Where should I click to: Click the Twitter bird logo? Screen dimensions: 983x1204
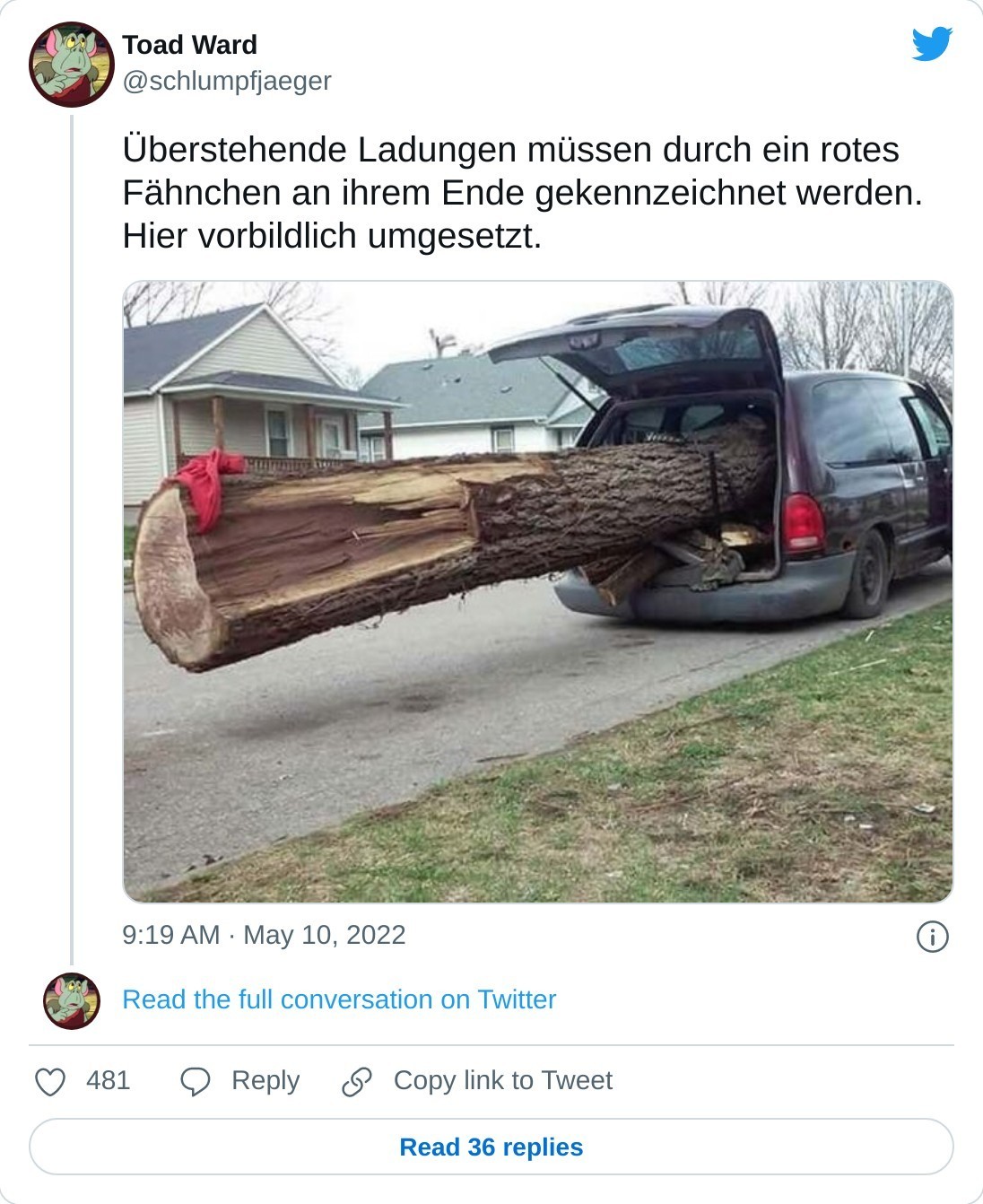932,44
